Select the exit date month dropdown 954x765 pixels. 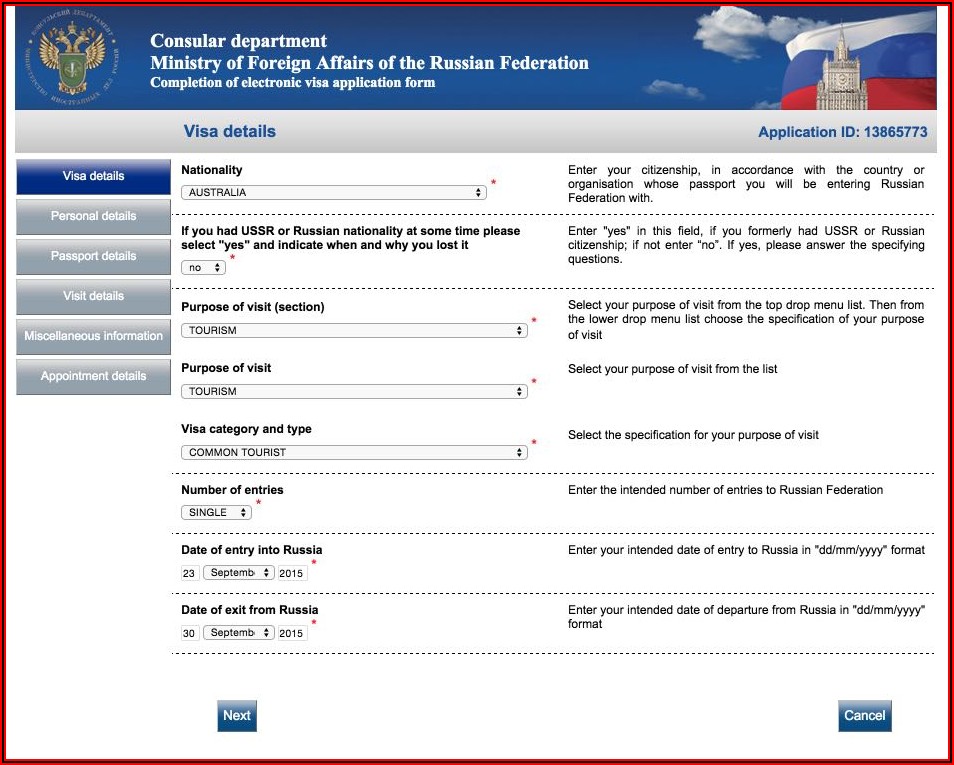point(238,633)
